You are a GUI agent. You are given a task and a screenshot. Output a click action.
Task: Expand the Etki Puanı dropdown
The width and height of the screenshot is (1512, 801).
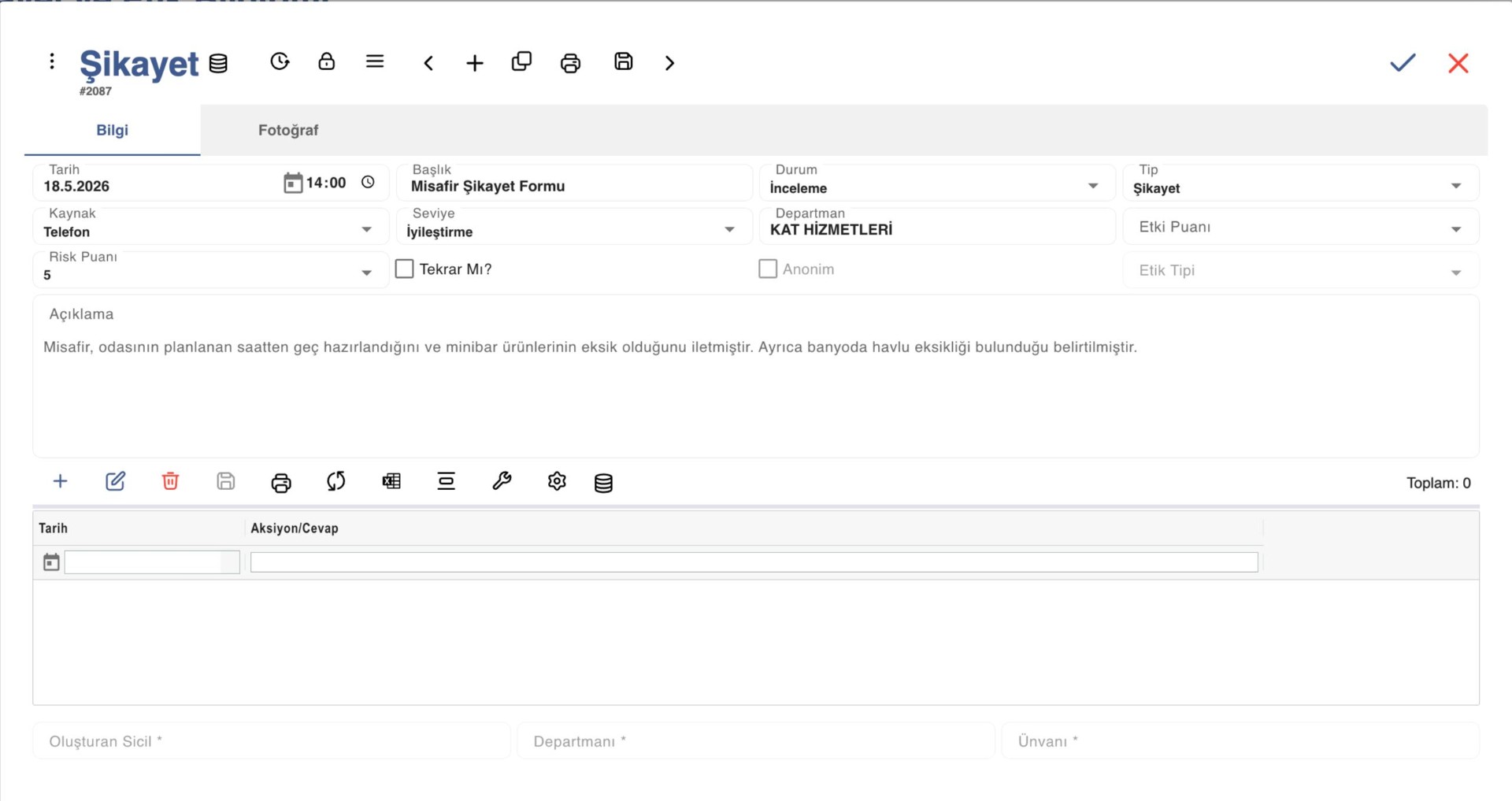point(1456,229)
